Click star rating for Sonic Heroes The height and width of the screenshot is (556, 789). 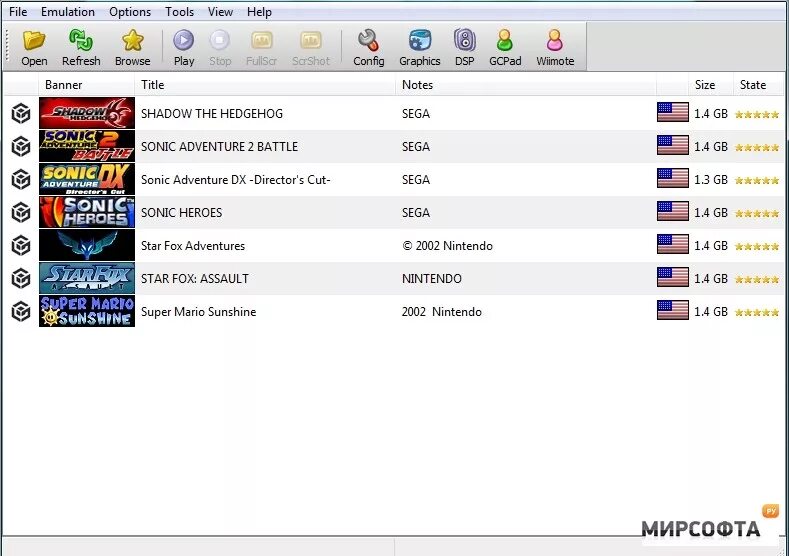[757, 213]
